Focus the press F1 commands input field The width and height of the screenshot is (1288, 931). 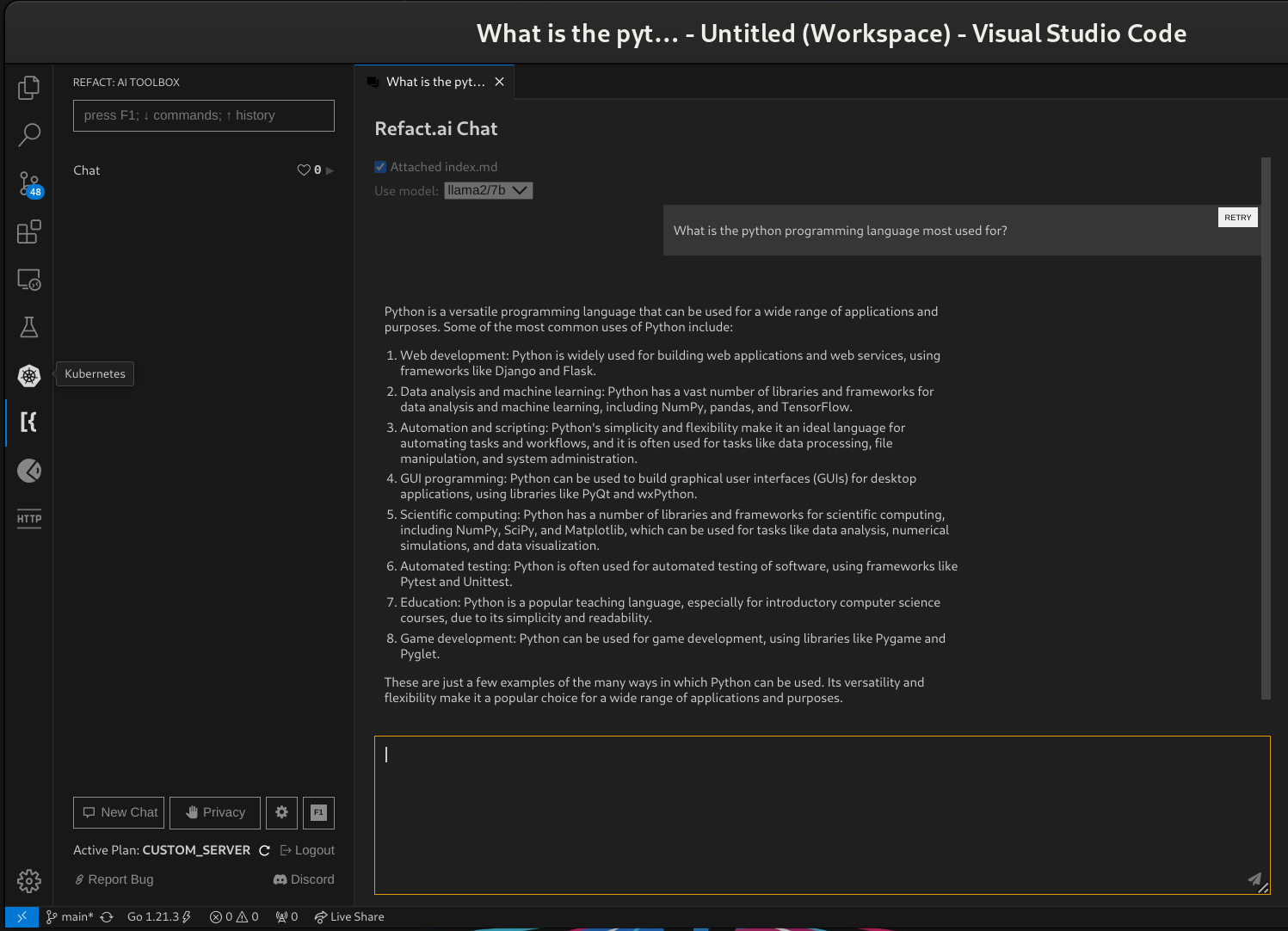click(204, 115)
